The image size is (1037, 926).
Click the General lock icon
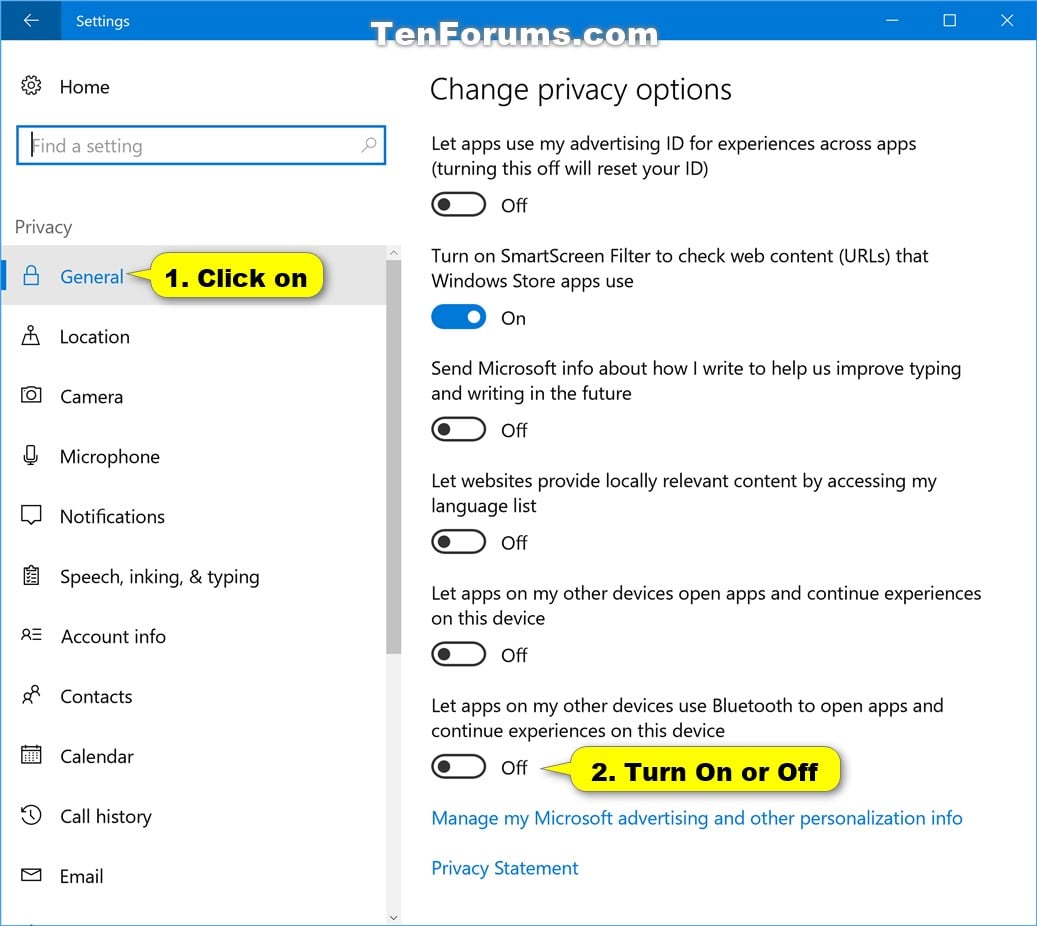point(31,276)
